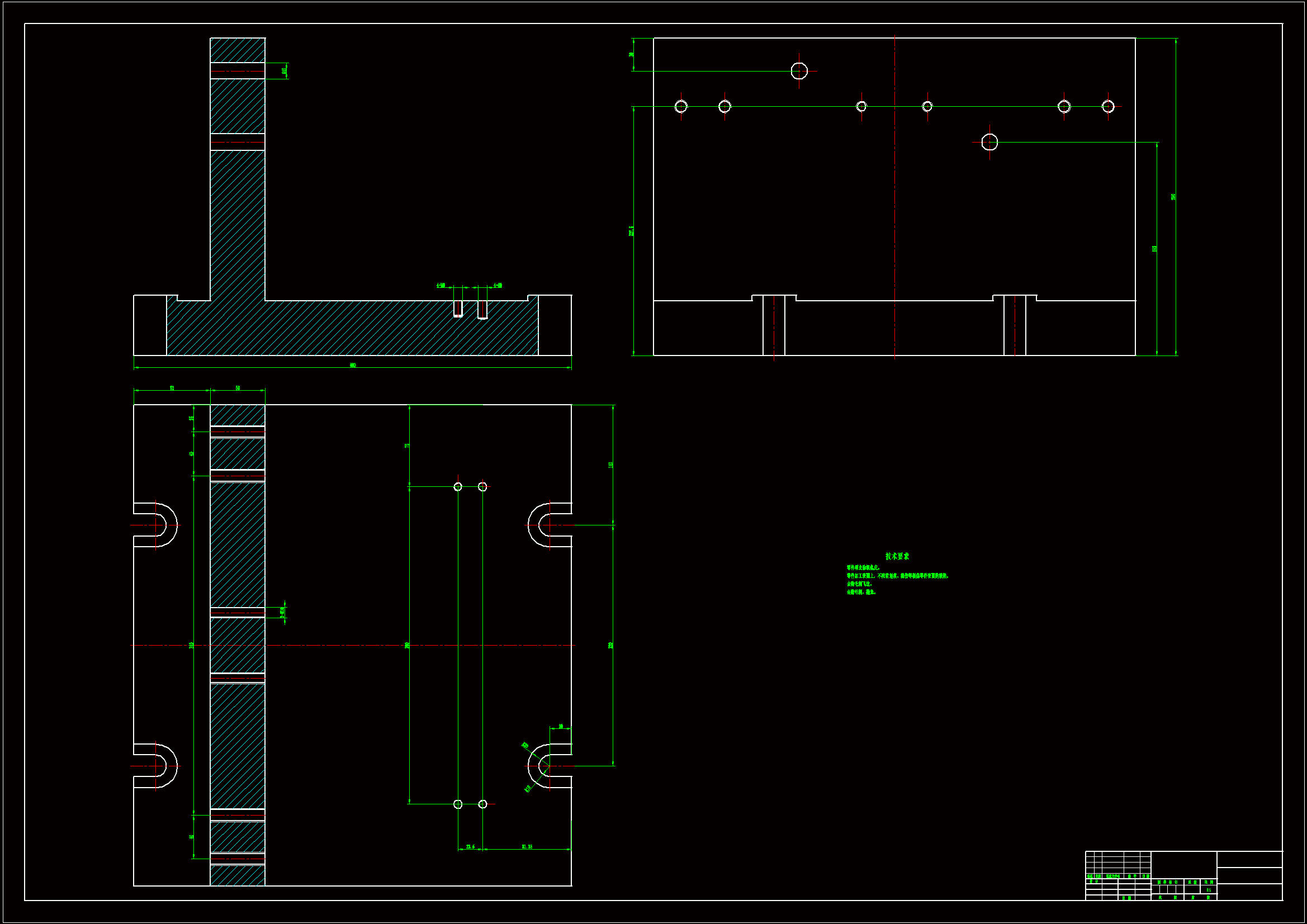This screenshot has width=1307, height=924.
Task: Click the 21.16 dimension text in the plan view
Action: (527, 846)
